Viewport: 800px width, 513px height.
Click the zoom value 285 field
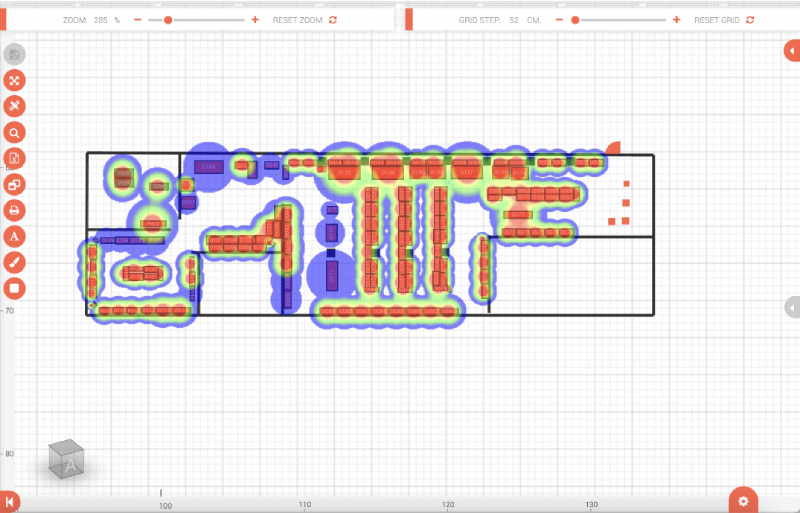[101, 20]
